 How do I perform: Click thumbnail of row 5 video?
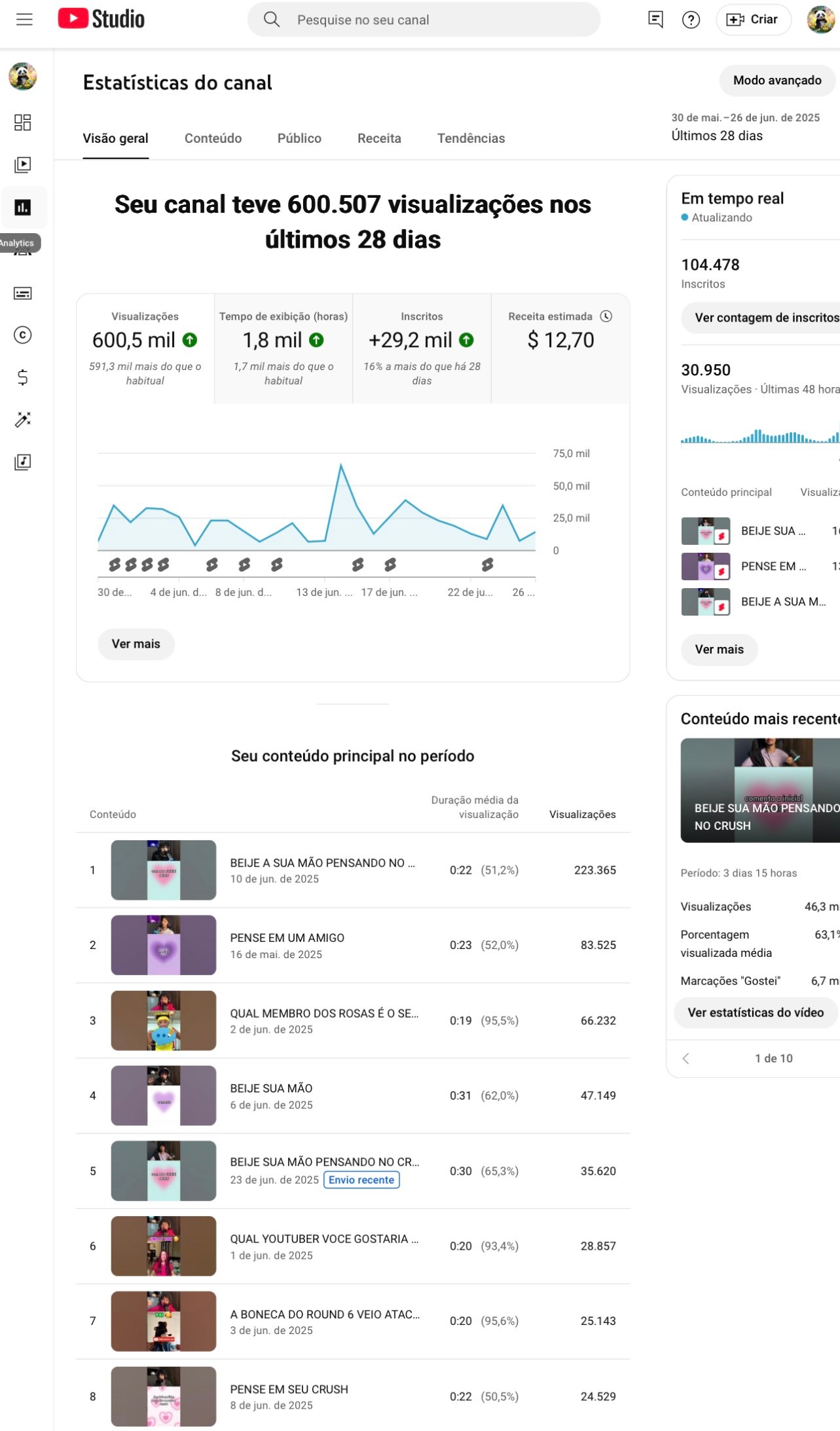[164, 1171]
